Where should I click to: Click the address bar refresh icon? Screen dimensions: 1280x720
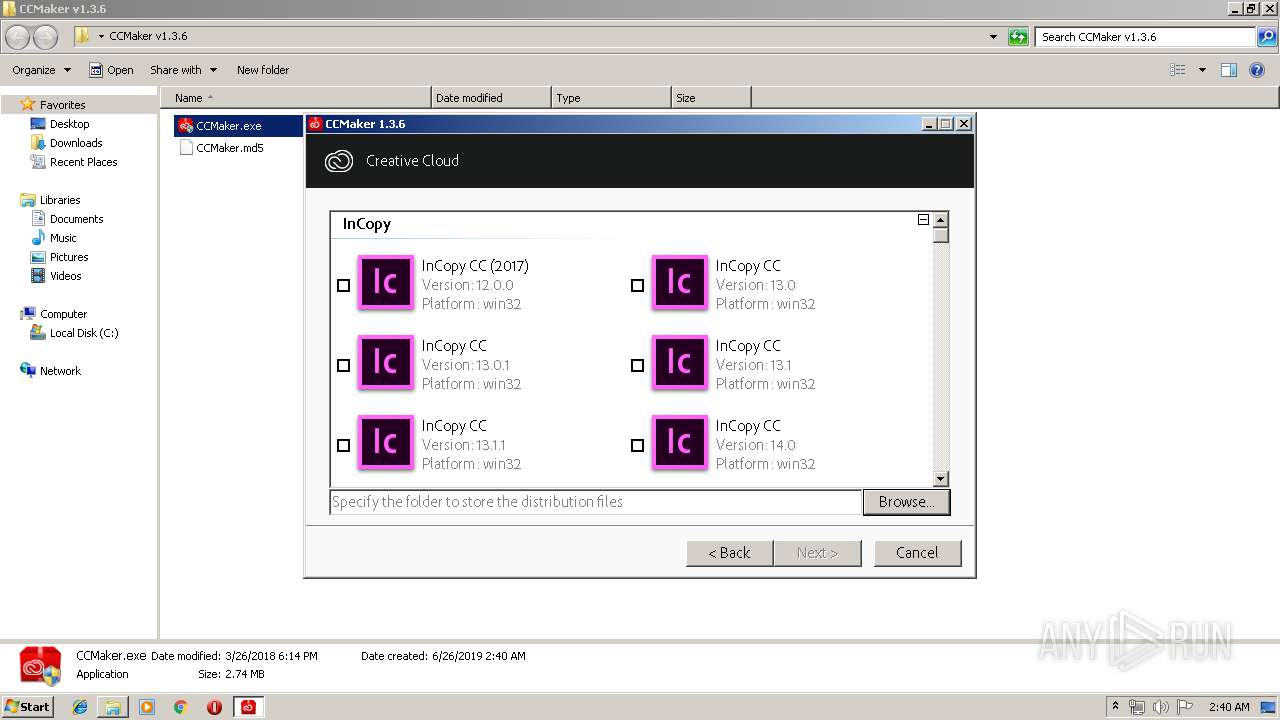coord(1018,37)
